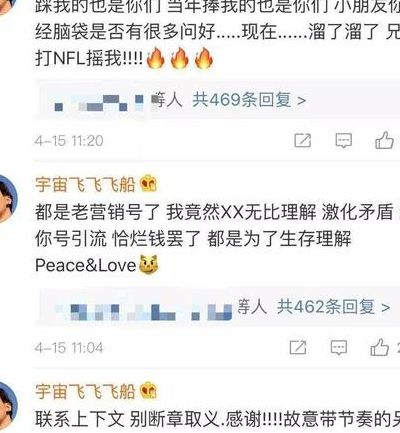Expand 共469条回复 reply thread
This screenshot has height=433, width=400.
249,100
